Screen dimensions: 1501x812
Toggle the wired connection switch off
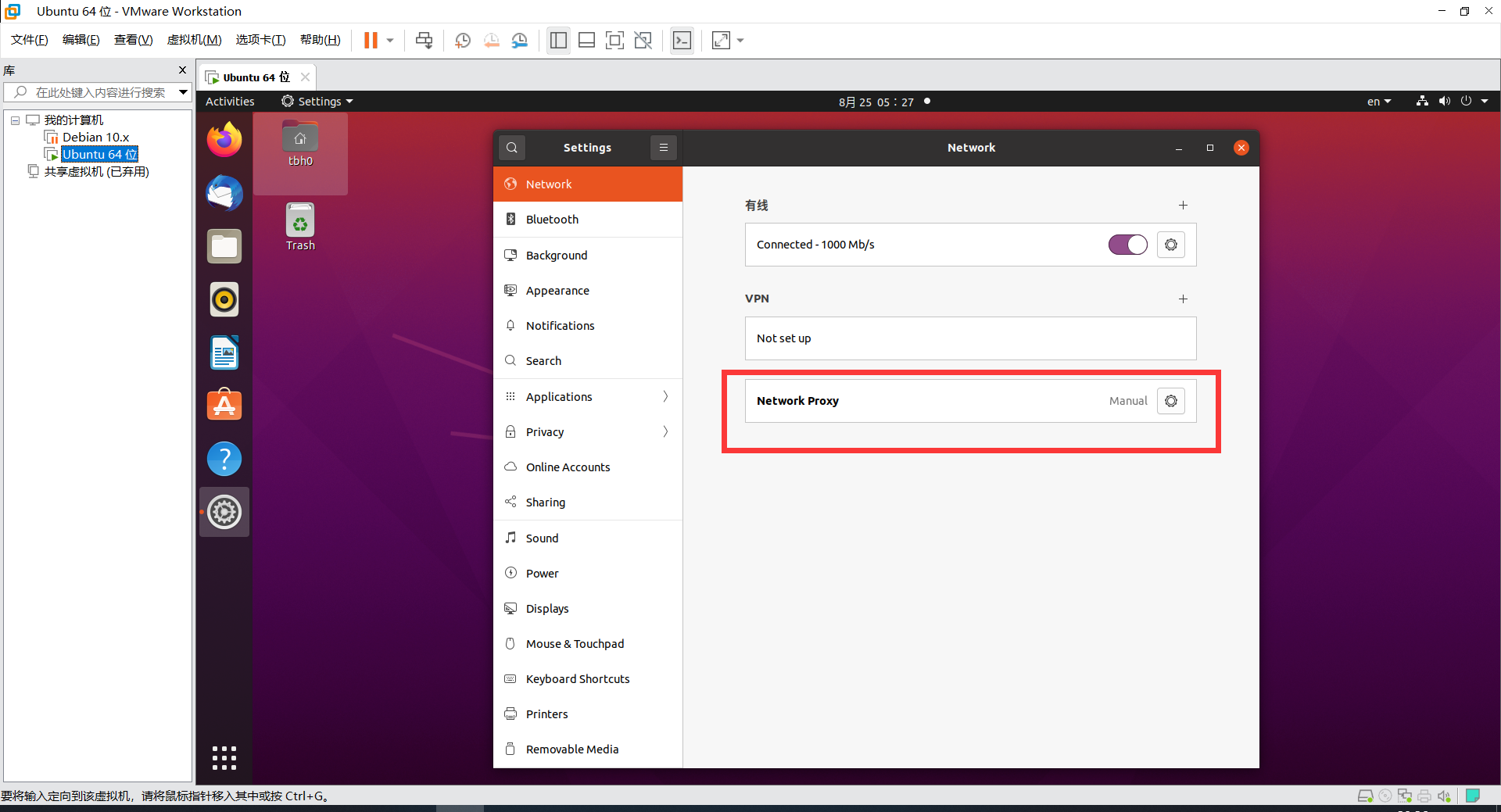pyautogui.click(x=1127, y=245)
